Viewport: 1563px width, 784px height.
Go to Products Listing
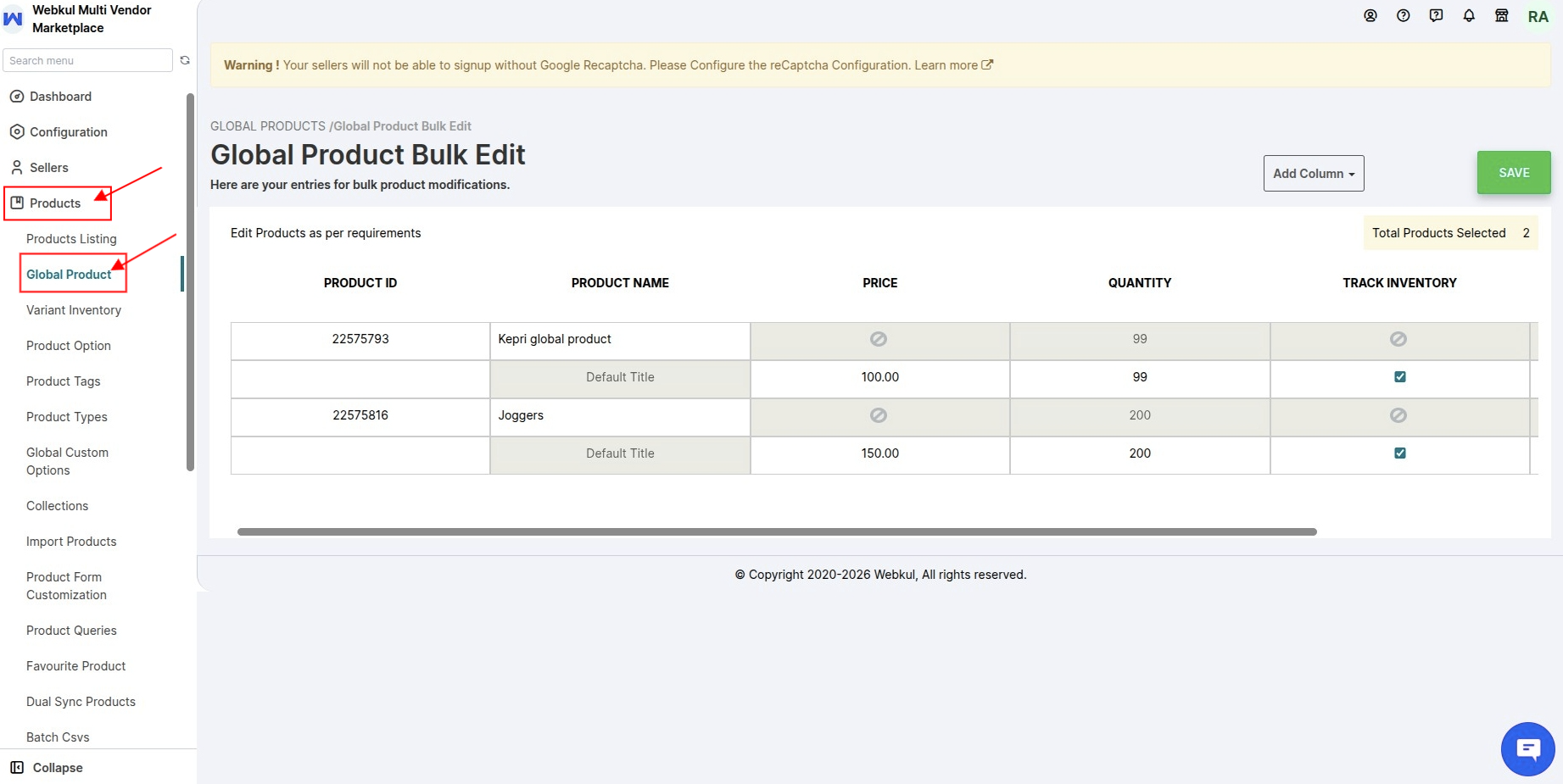pos(71,239)
